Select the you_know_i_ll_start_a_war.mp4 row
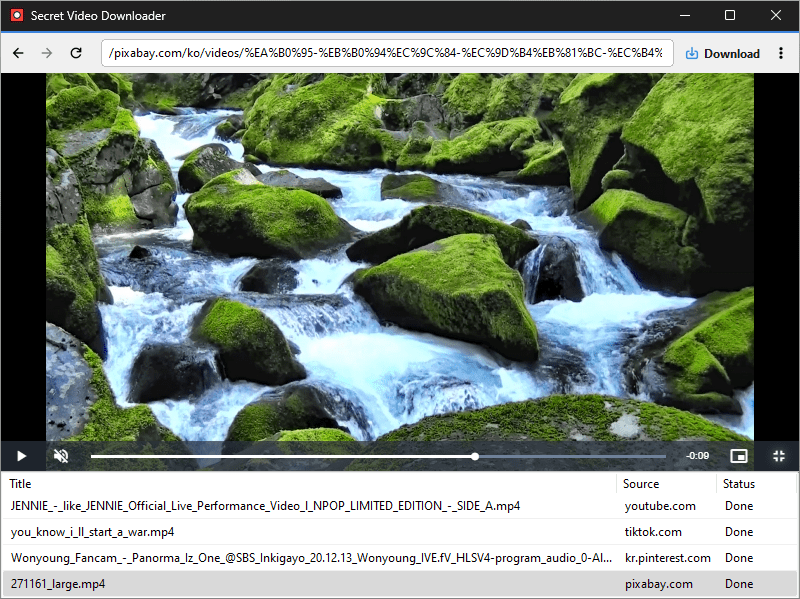The width and height of the screenshot is (800, 599). click(x=399, y=532)
